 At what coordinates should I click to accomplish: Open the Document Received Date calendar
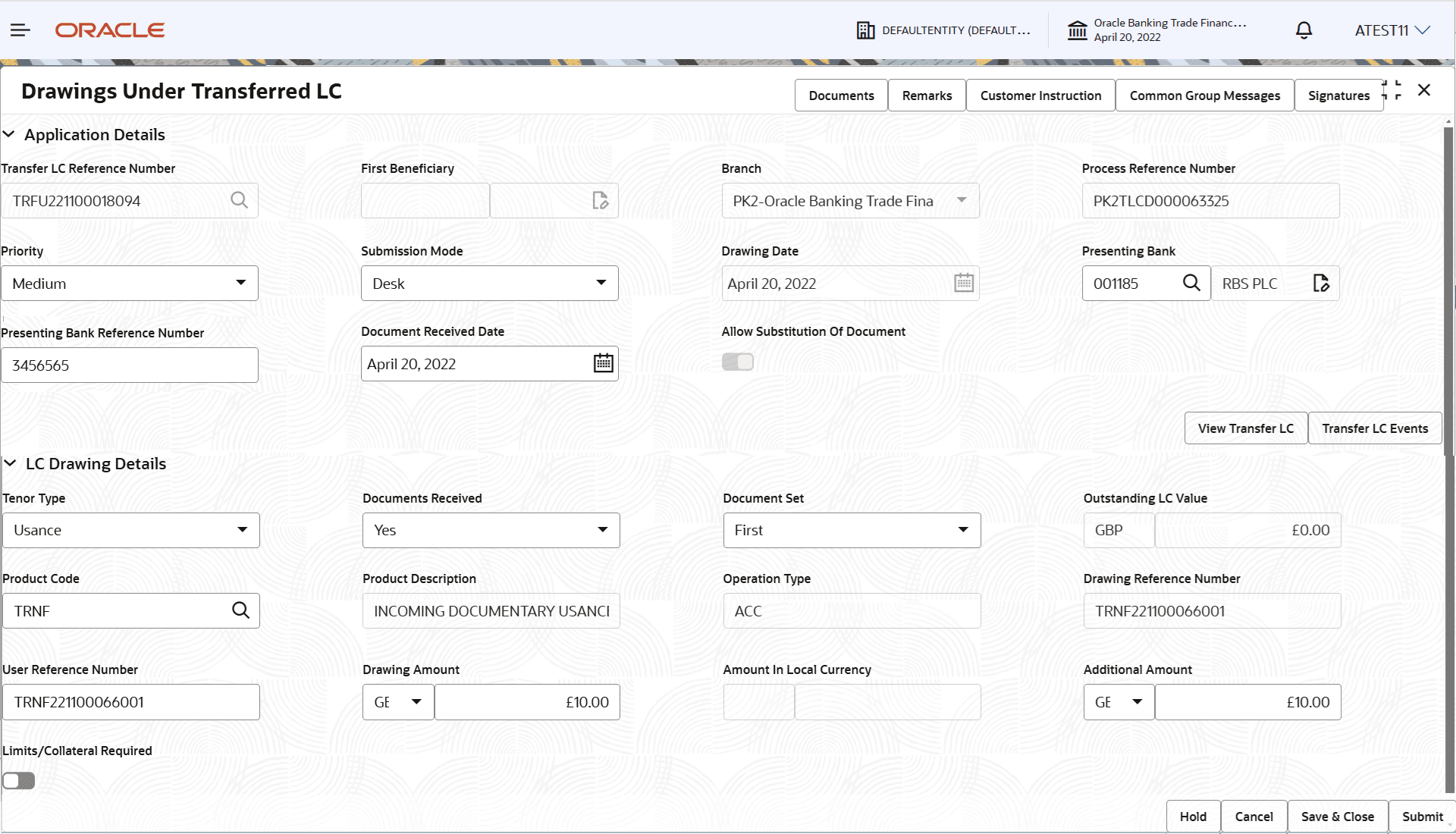(602, 363)
